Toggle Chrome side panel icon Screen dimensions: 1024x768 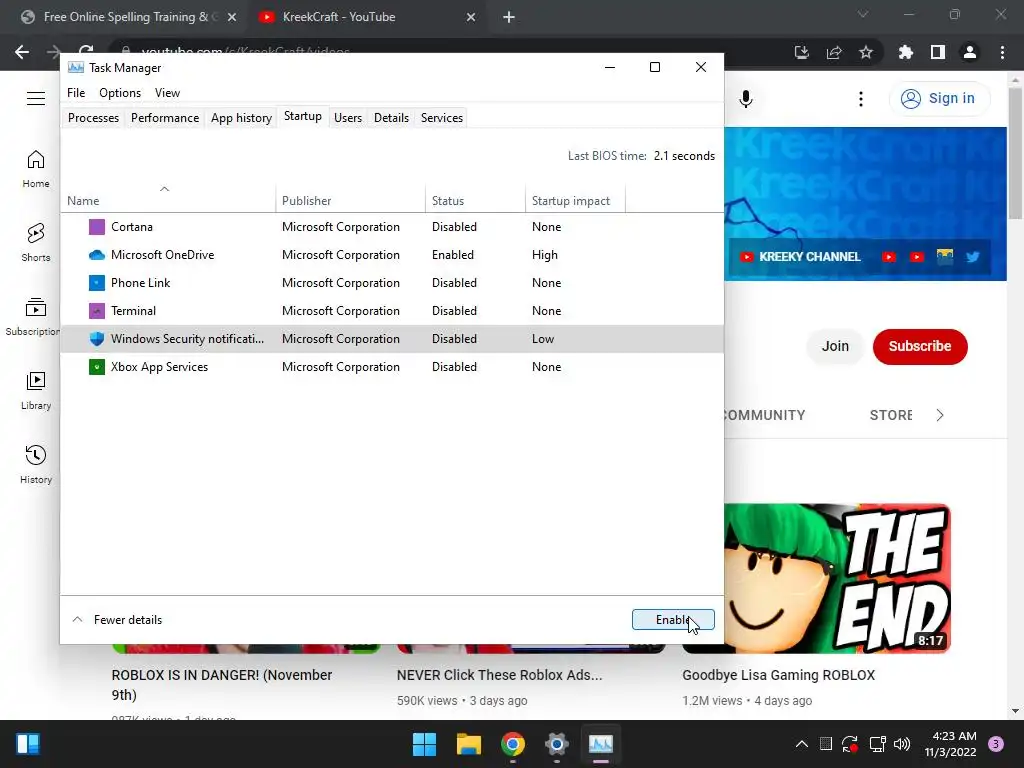pos(938,52)
